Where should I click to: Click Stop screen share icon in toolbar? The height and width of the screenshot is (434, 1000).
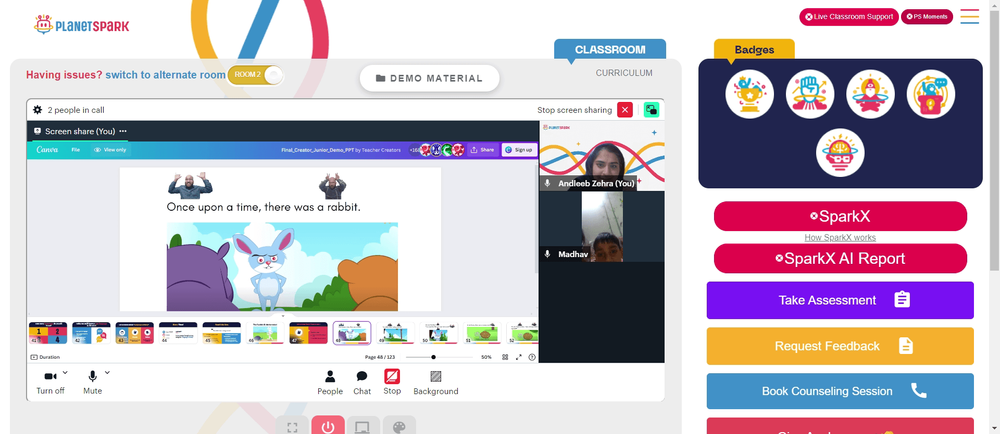pos(392,382)
